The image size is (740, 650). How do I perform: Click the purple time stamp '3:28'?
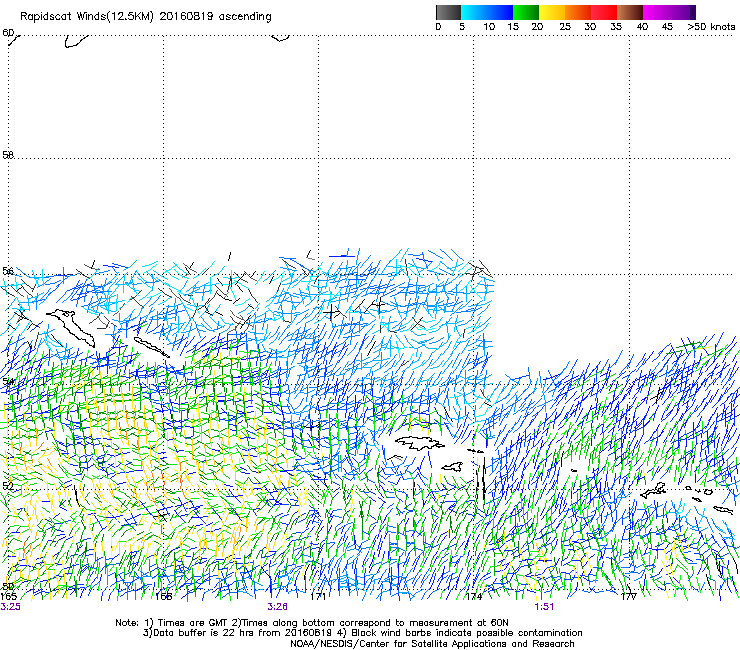[x=278, y=607]
